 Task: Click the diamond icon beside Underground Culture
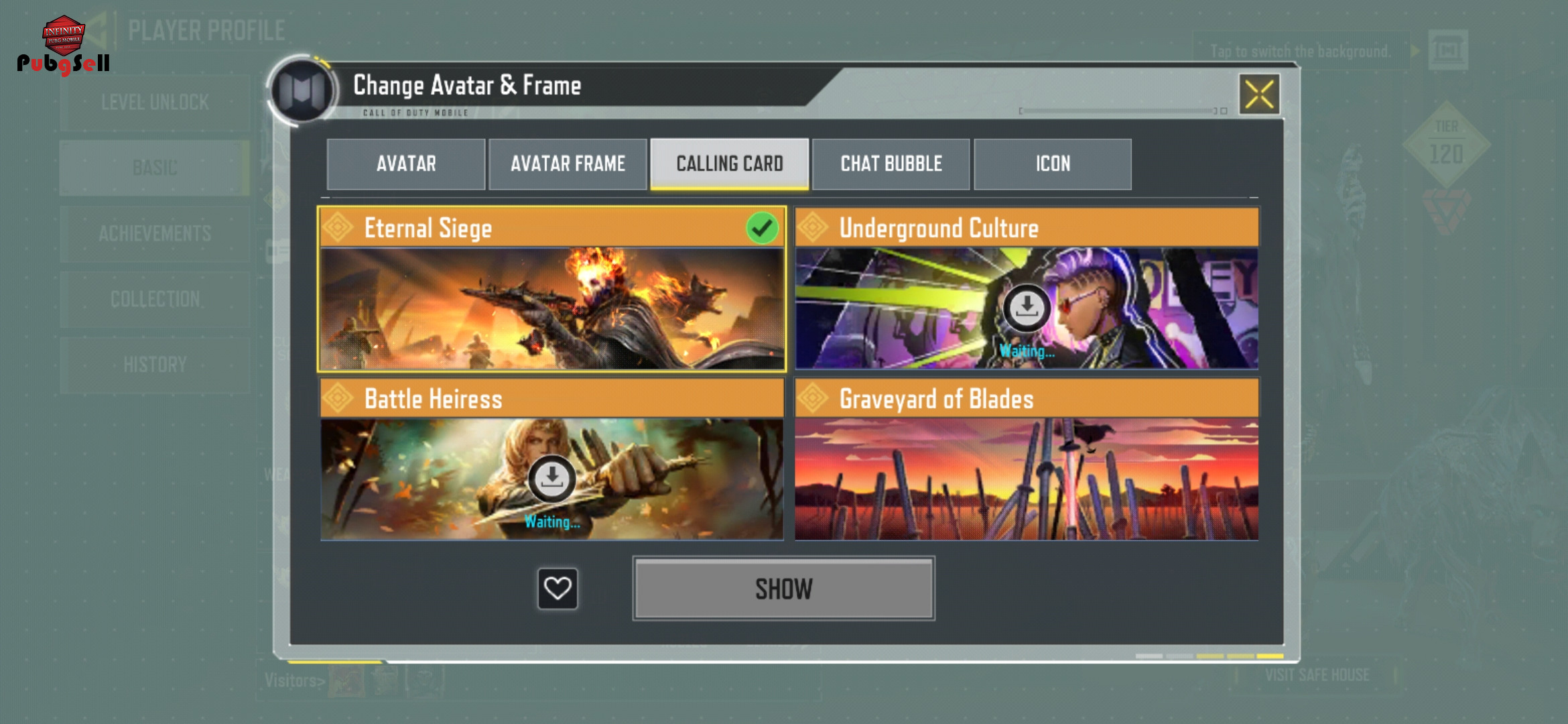coord(813,228)
